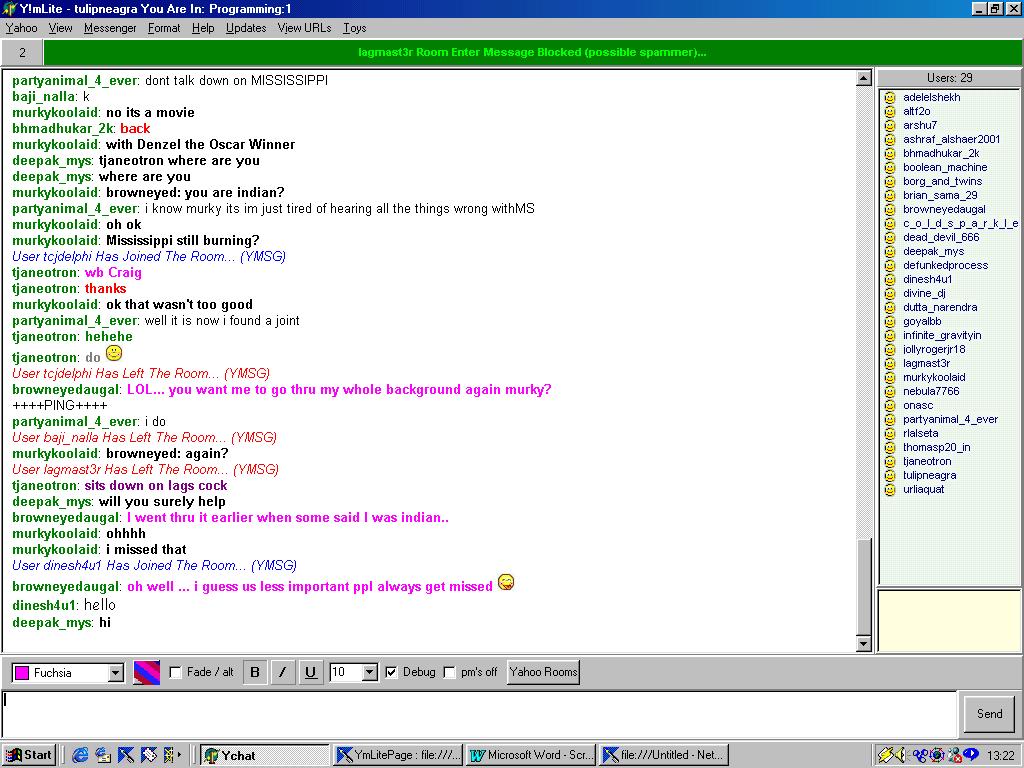Switch to YmLitePage taskbar window
The width and height of the screenshot is (1024, 768).
pos(398,756)
